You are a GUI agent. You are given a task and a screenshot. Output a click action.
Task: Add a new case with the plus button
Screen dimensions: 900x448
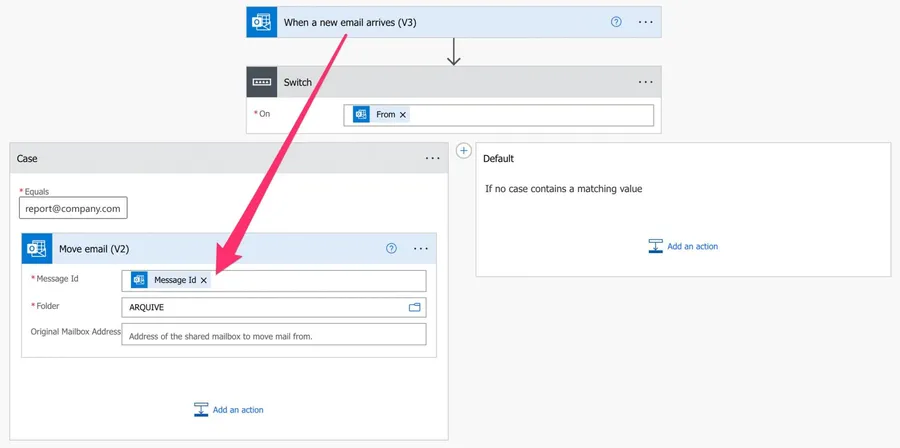click(x=463, y=150)
